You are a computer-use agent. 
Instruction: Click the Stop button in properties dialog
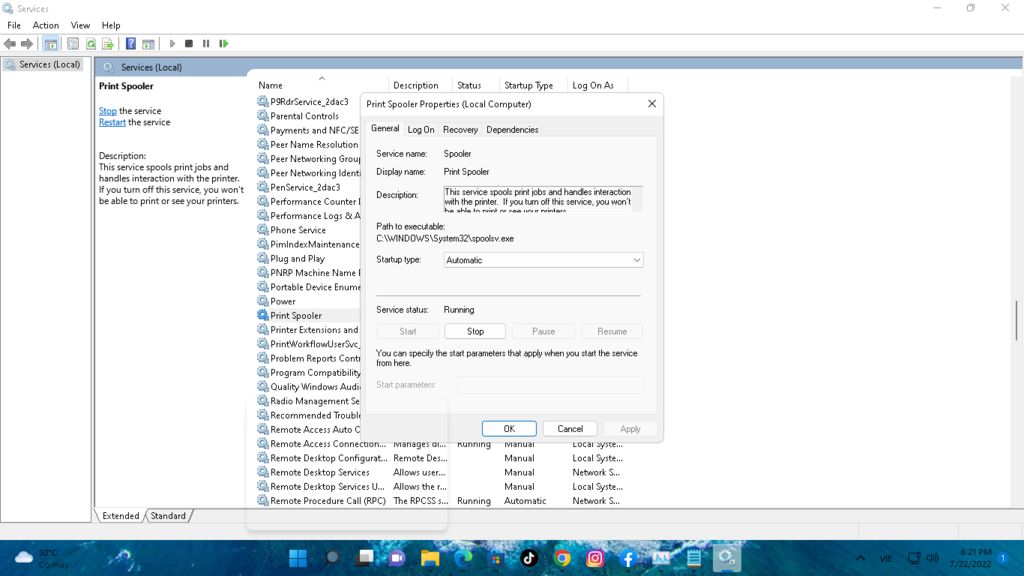475,331
